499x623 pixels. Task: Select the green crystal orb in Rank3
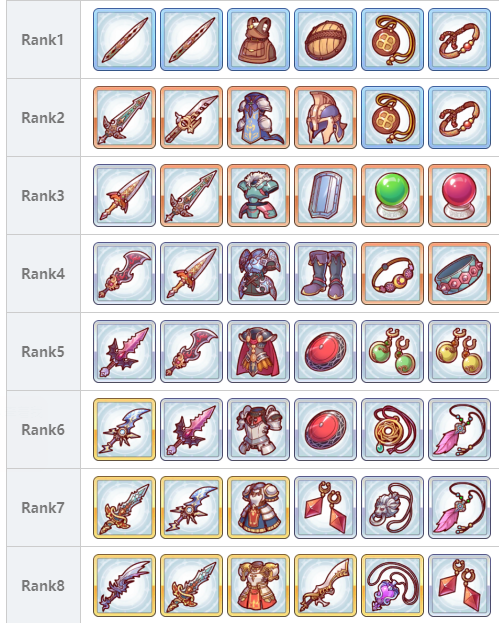(393, 195)
